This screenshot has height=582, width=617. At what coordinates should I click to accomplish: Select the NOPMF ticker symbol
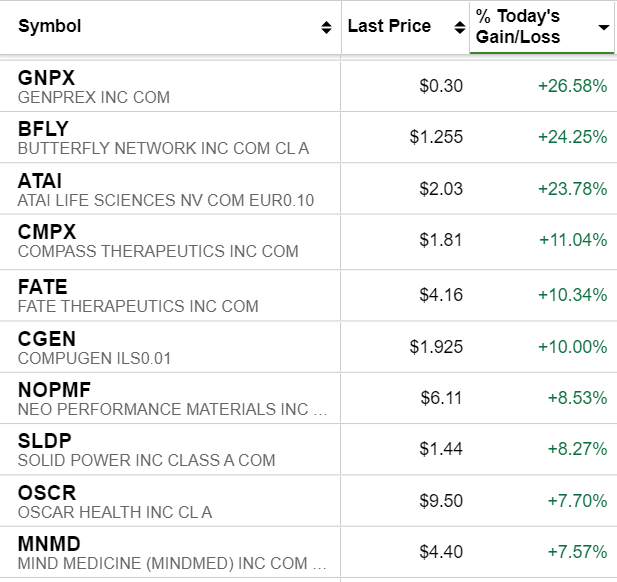(x=52, y=390)
